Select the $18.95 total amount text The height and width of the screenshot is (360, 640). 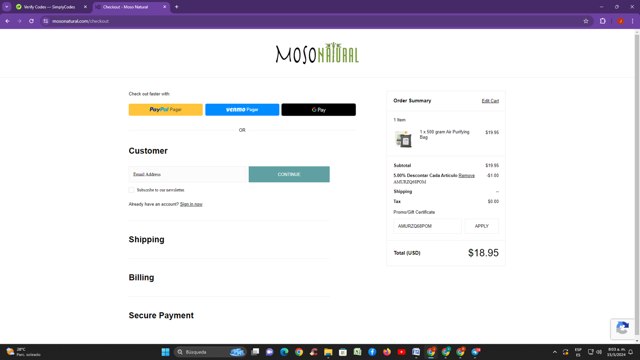coord(483,253)
